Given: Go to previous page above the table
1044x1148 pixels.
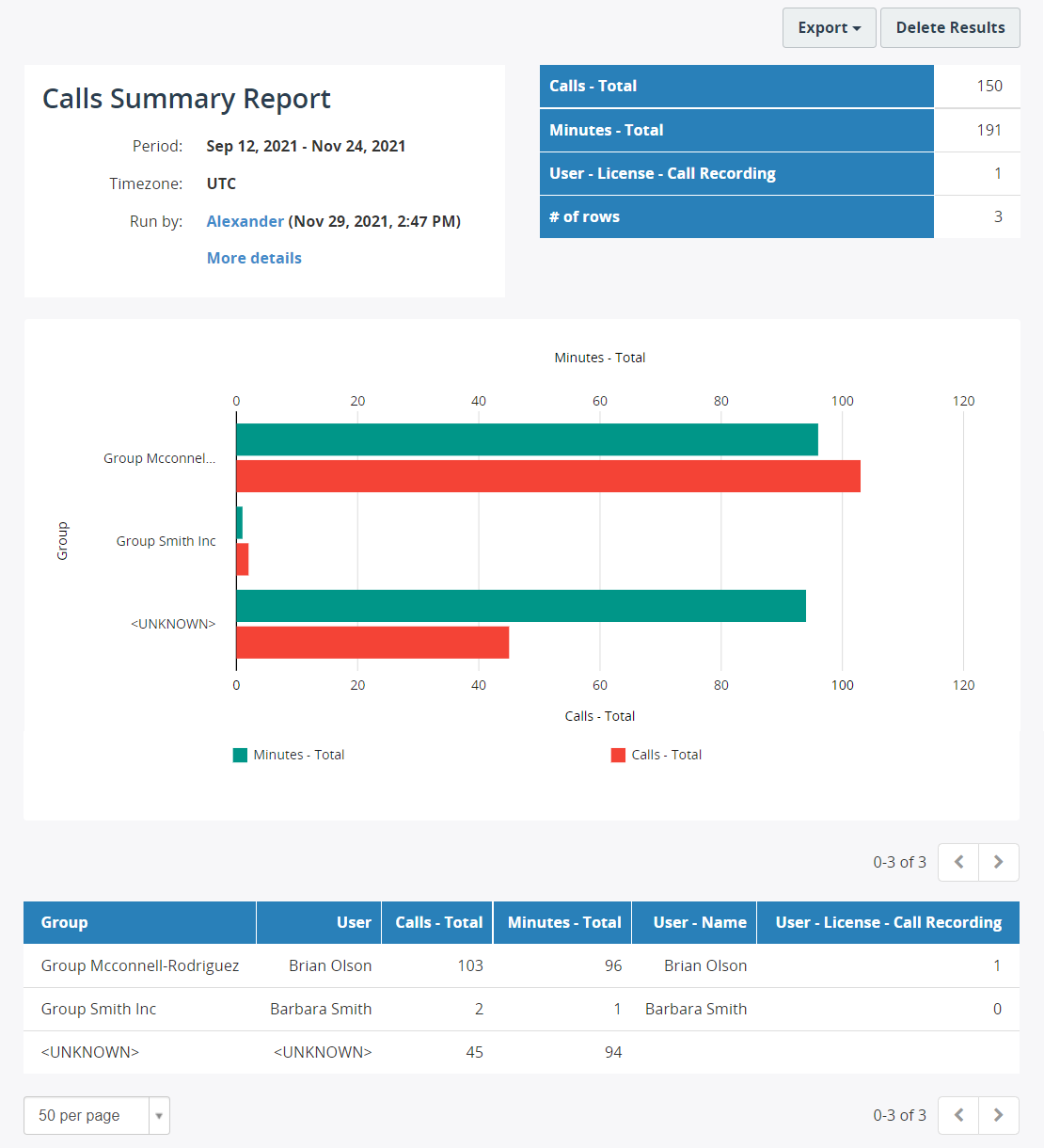Looking at the screenshot, I should pos(958,862).
